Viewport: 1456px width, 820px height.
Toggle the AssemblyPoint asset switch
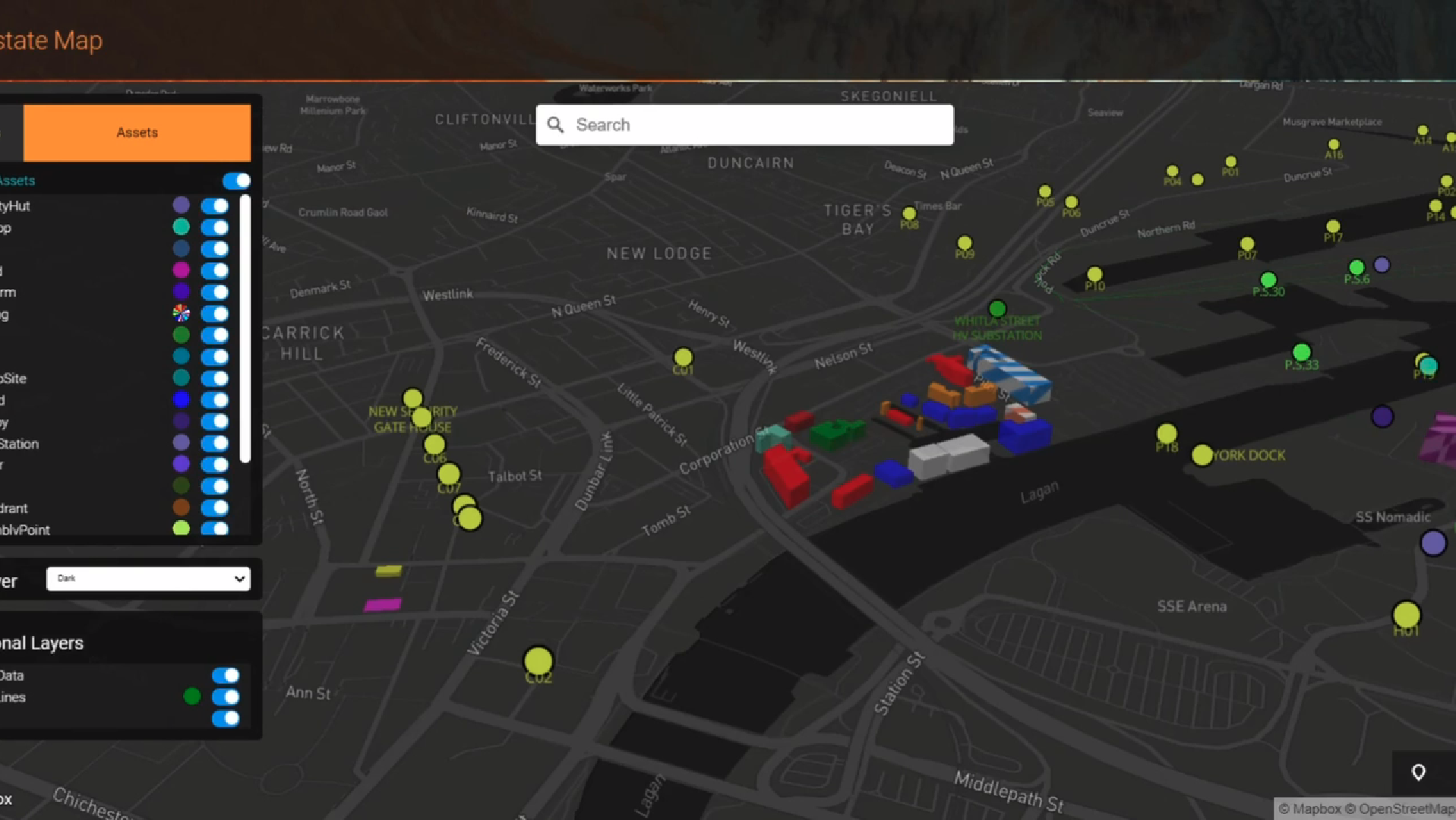[215, 528]
